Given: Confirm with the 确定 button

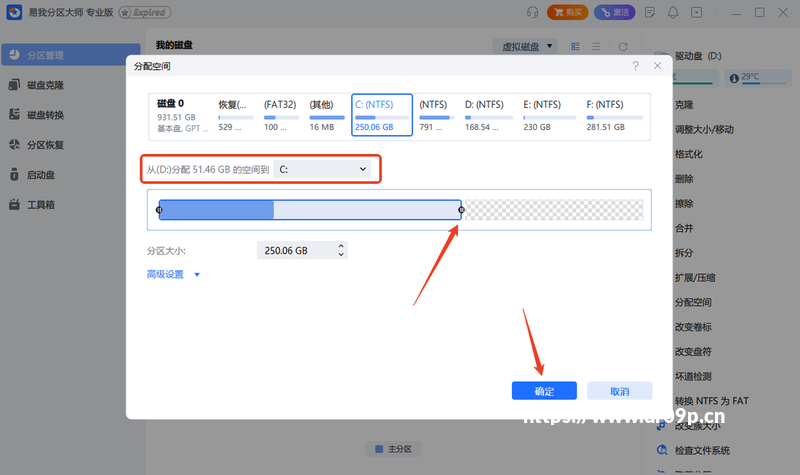Looking at the screenshot, I should coord(544,391).
